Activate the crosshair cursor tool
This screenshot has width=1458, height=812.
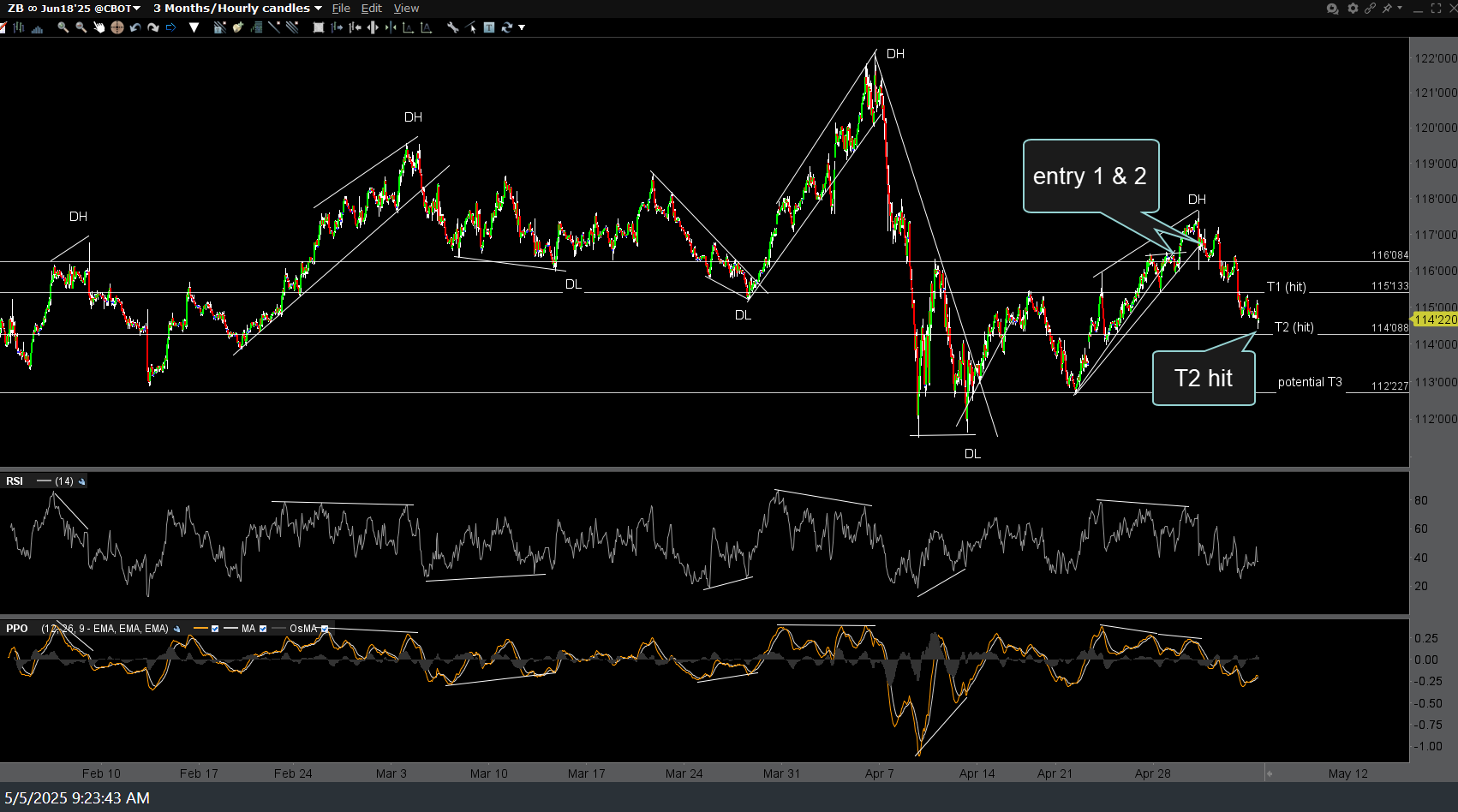117,27
